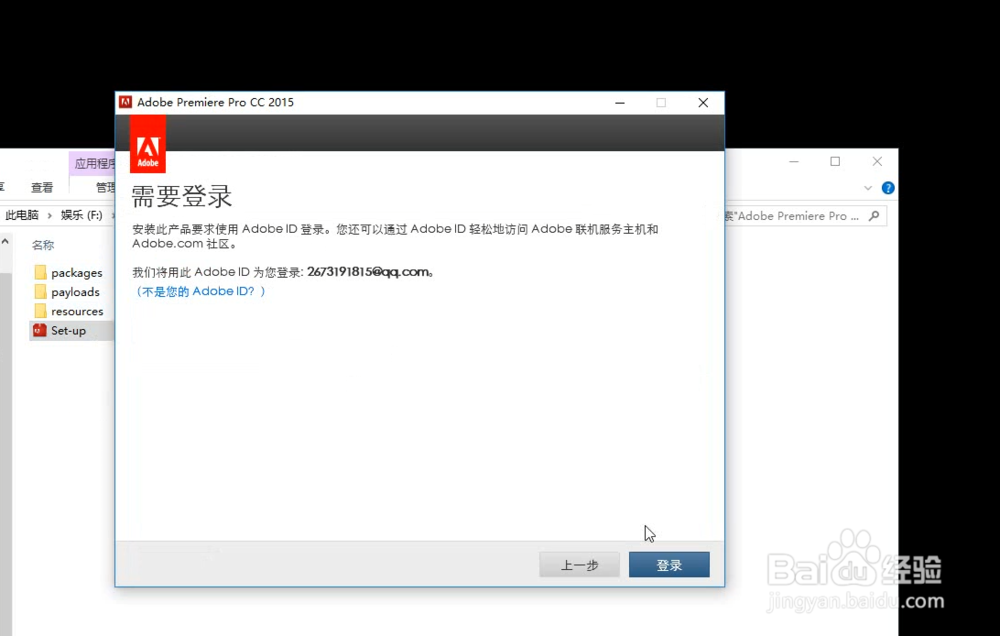Click the Premiere Pro title bar icon
The image size is (1000, 636).
pos(126,102)
